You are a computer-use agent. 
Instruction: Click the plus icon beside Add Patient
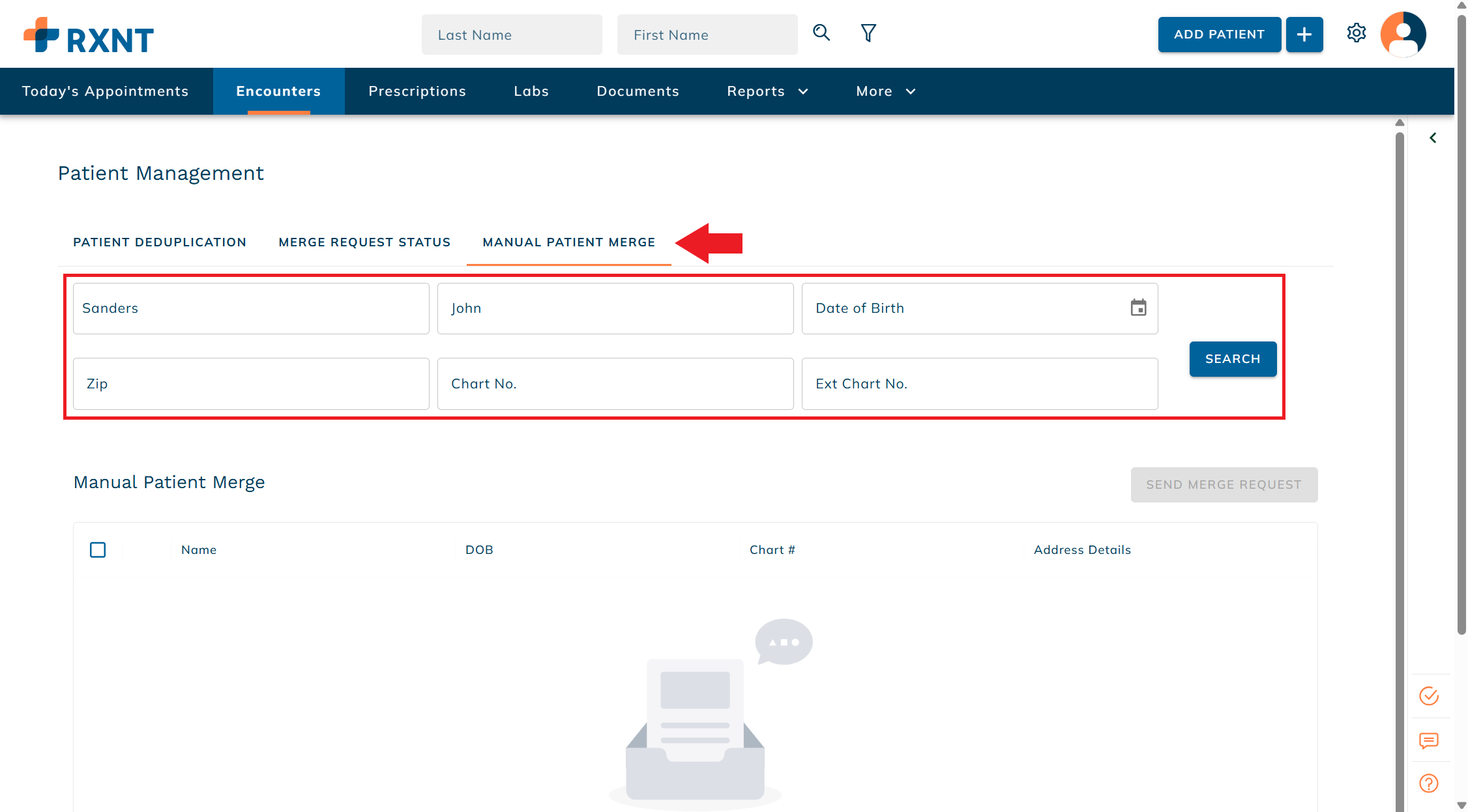1304,35
